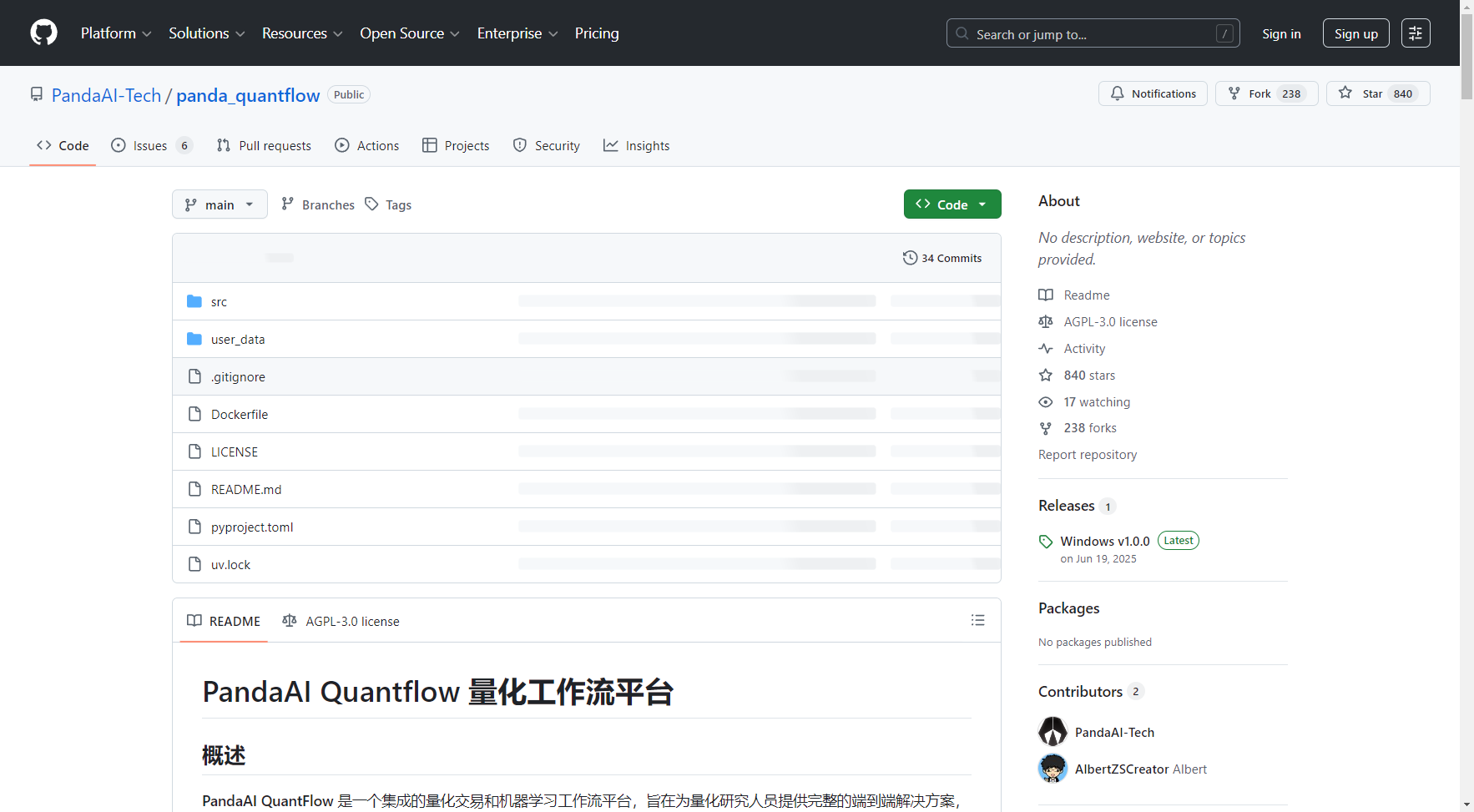The image size is (1474, 812).
Task: Open the PandaAI-Tech owner link
Action: click(106, 95)
